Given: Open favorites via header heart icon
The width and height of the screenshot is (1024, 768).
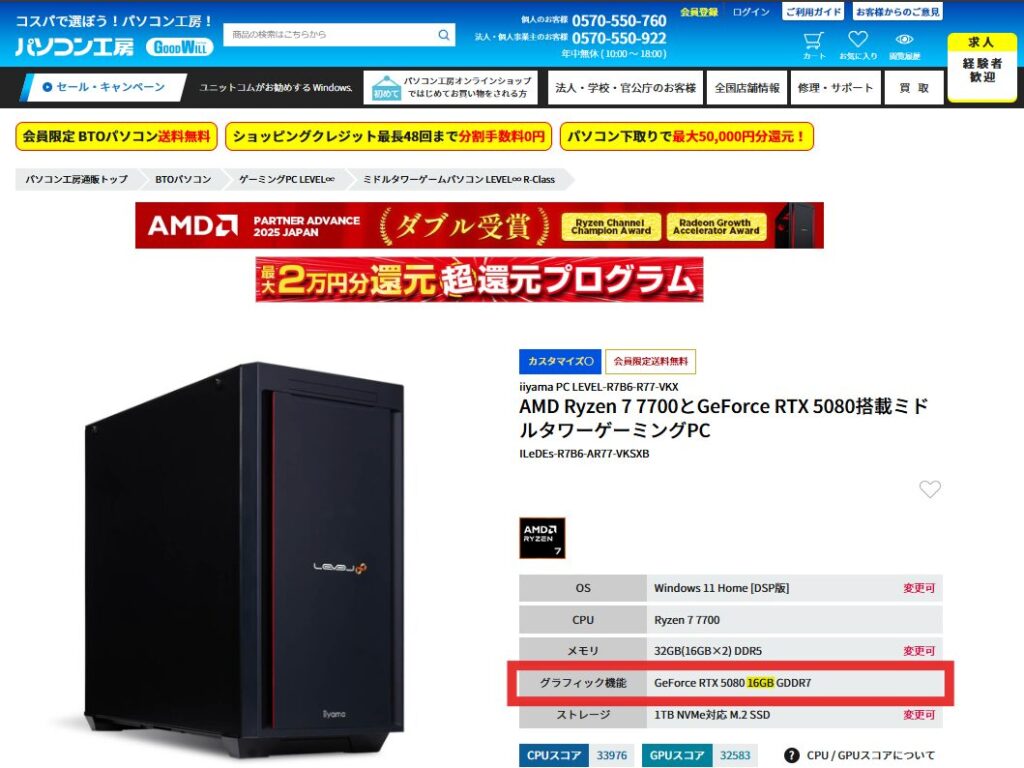Looking at the screenshot, I should 857,40.
